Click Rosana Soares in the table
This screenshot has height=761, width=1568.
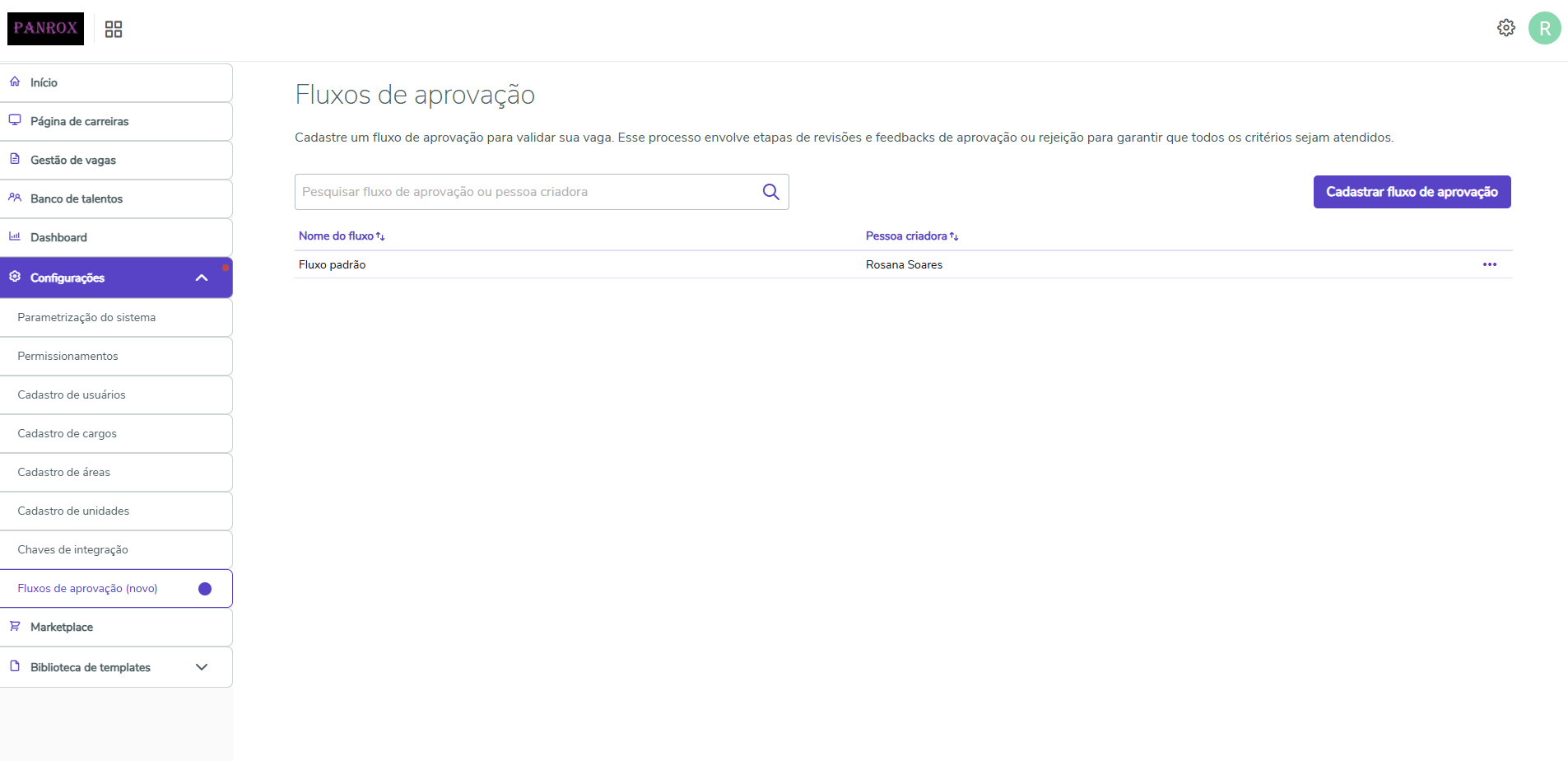[x=904, y=264]
